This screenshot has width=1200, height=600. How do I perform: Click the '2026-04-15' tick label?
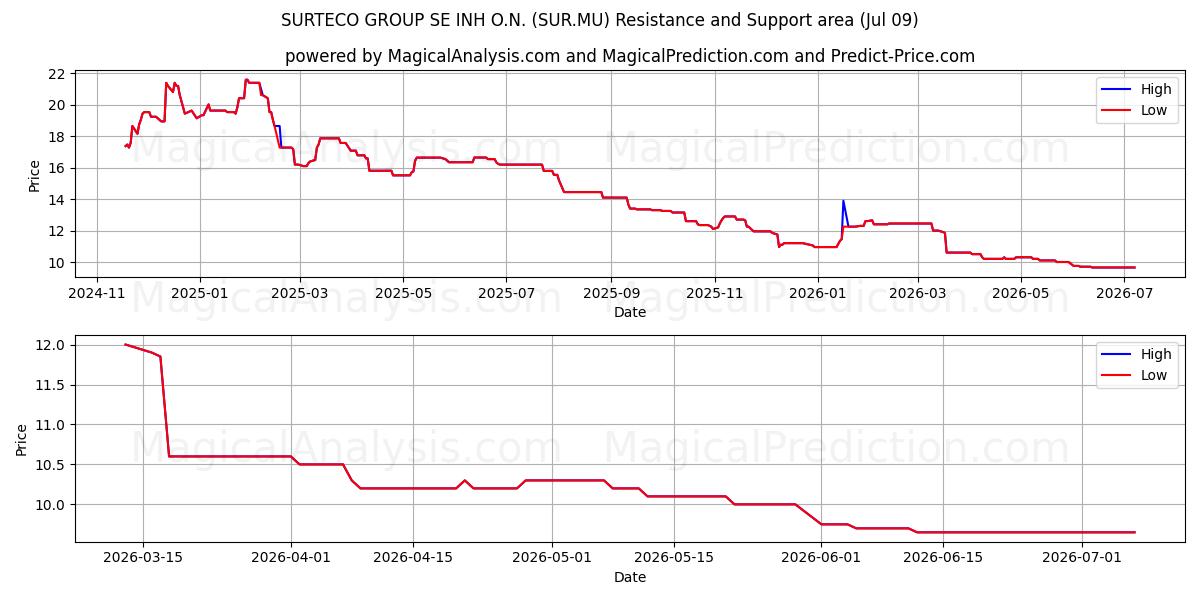(413, 559)
